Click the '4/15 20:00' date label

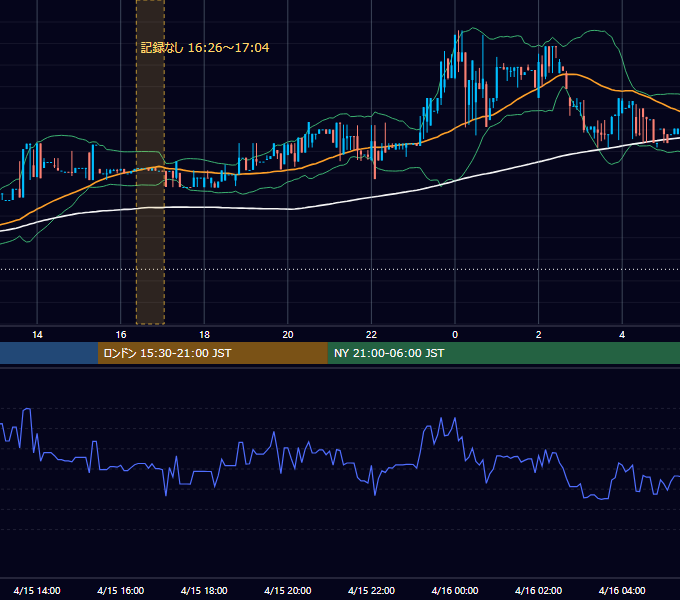click(288, 590)
